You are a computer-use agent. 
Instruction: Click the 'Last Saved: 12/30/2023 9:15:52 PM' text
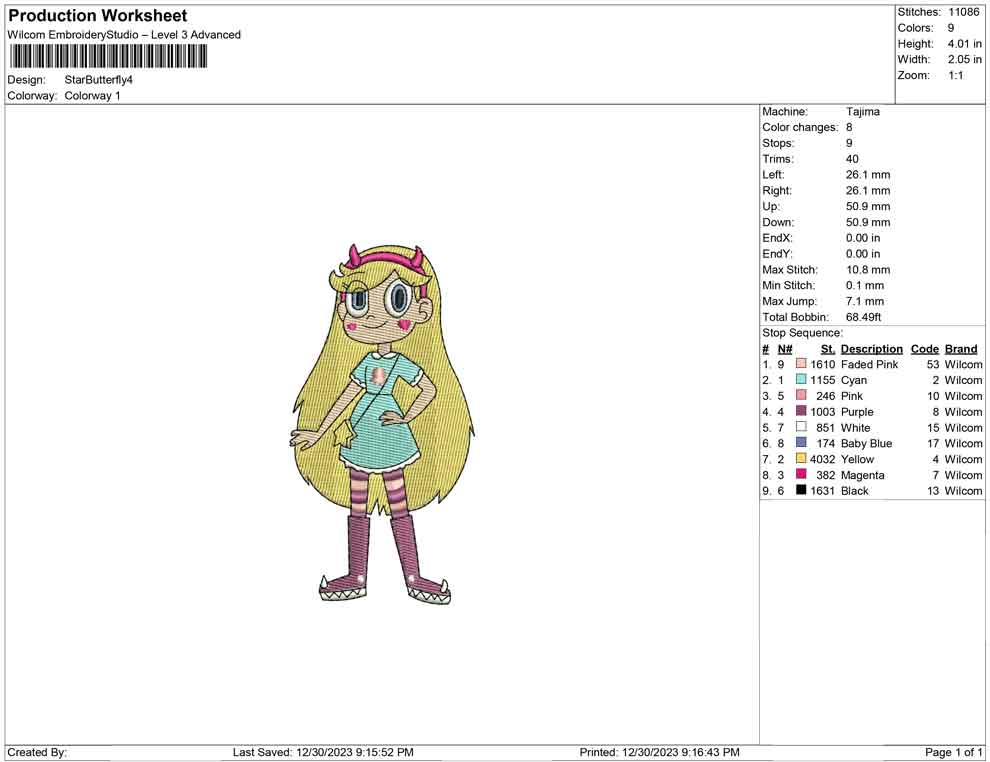tap(323, 752)
